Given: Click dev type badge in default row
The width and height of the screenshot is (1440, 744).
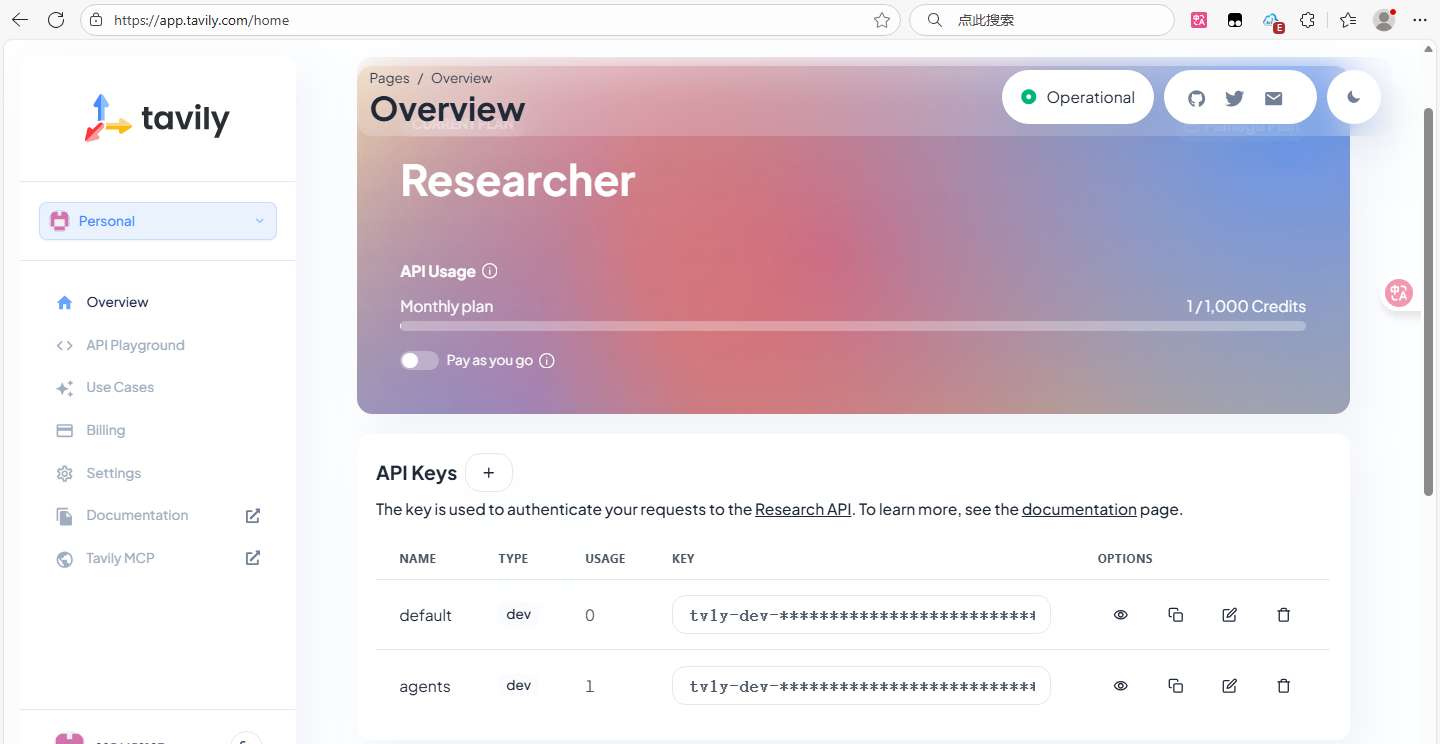Looking at the screenshot, I should (x=519, y=615).
